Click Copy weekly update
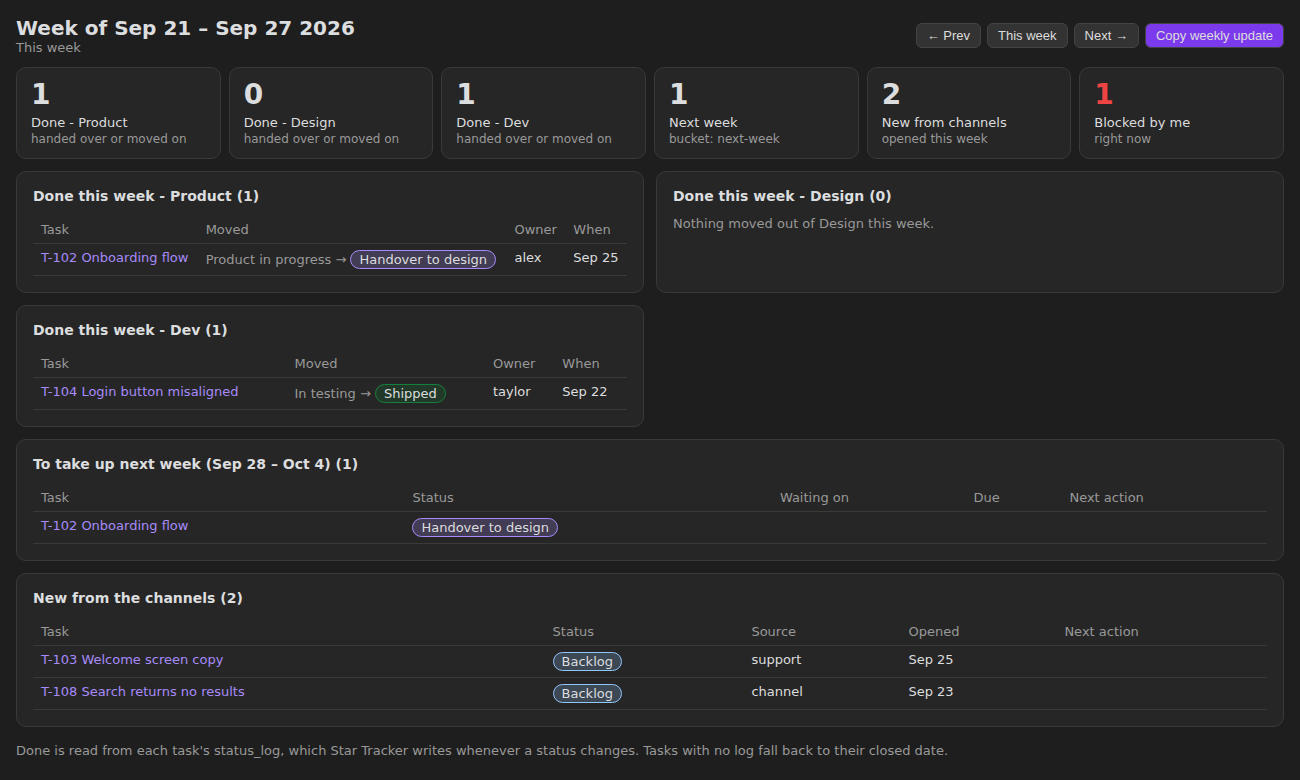 [x=1214, y=36]
